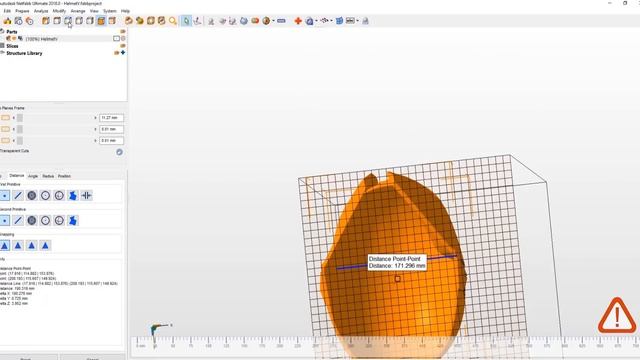Select line option under First Primitive
Viewport: 640px width, 360px height.
pyautogui.click(x=18, y=196)
